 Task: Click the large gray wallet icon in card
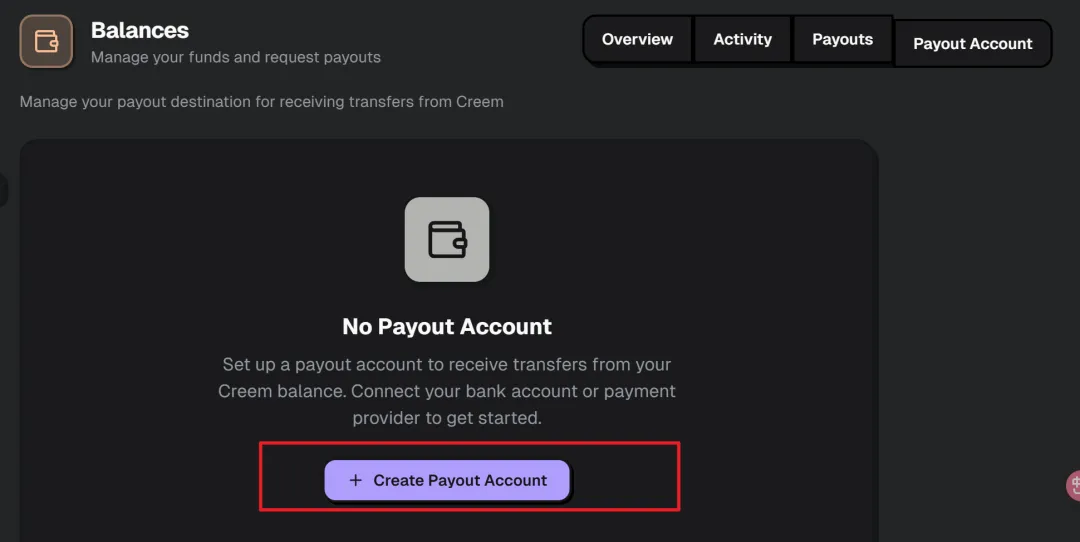point(447,239)
